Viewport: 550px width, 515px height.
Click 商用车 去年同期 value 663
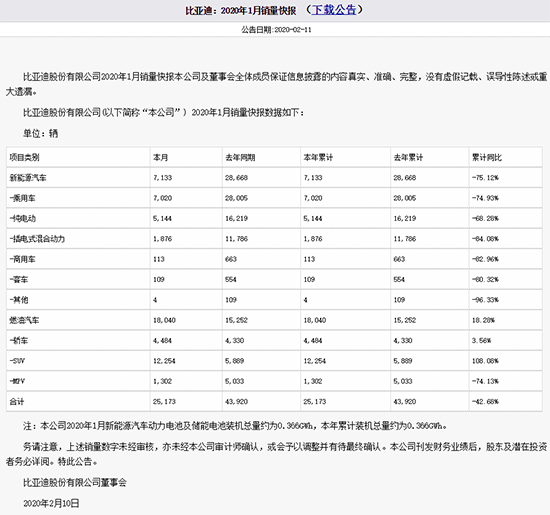pos(231,259)
